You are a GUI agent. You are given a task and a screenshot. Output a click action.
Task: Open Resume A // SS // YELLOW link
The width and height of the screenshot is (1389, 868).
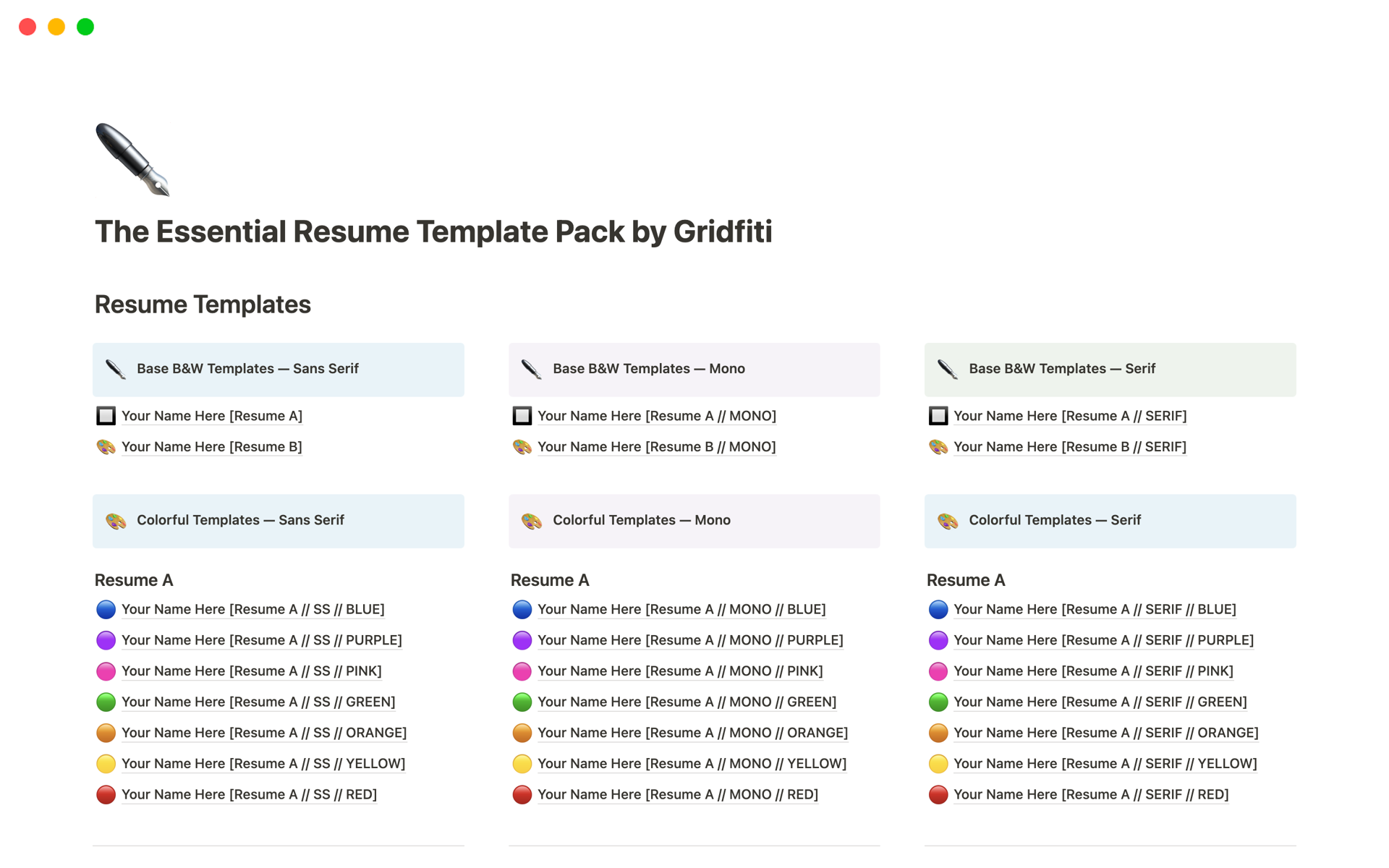point(263,764)
